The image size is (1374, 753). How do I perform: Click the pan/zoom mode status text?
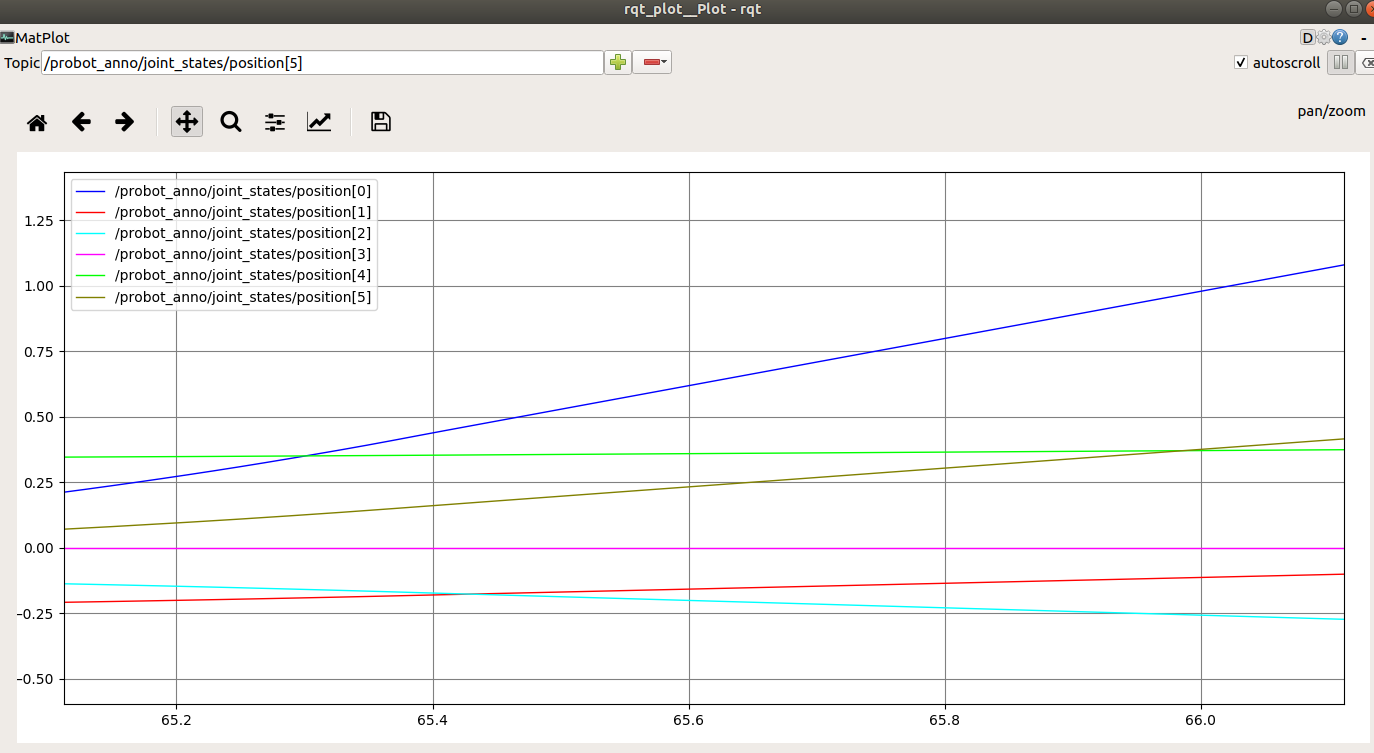1331,111
